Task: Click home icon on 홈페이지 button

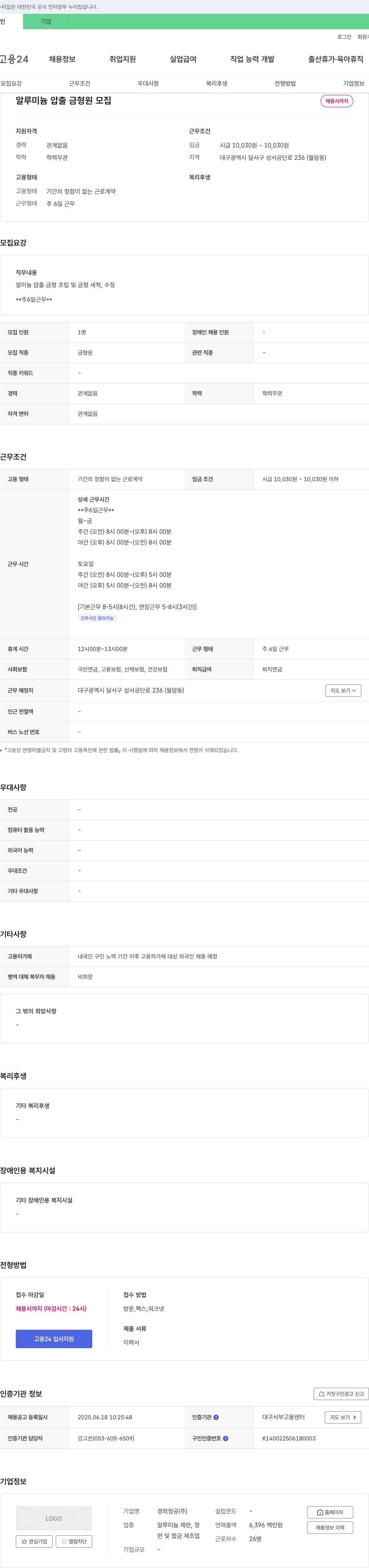Action: [x=320, y=1512]
